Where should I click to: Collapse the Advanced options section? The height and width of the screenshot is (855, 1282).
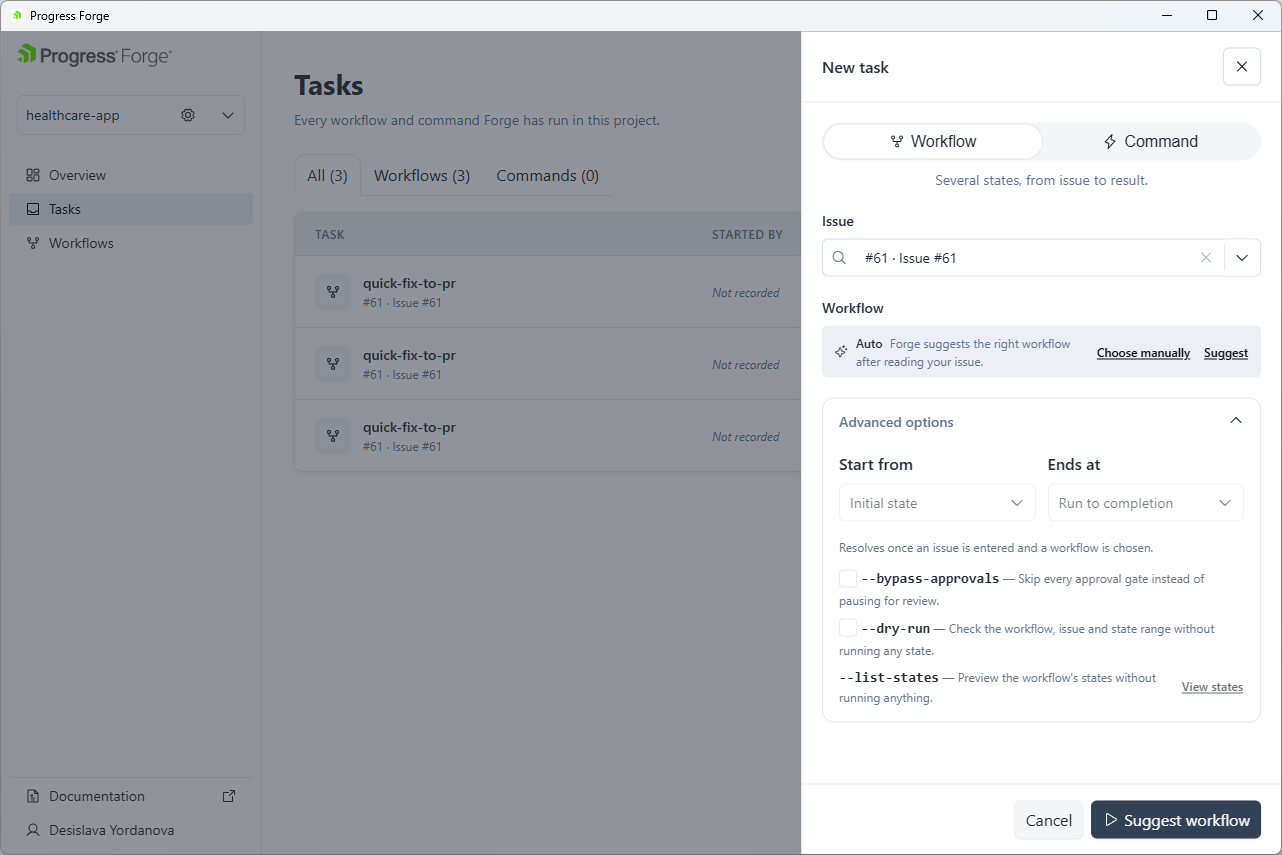1236,421
